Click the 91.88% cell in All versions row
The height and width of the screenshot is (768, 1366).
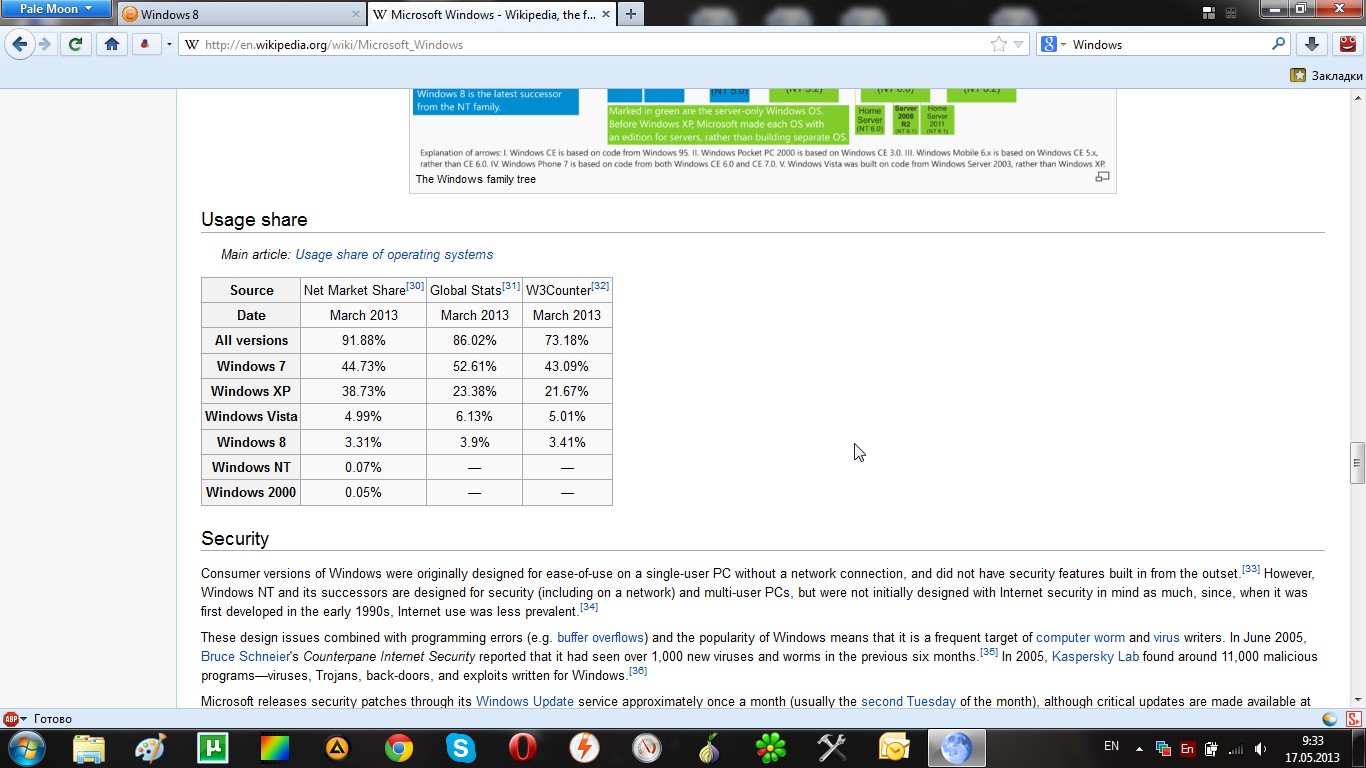(363, 341)
